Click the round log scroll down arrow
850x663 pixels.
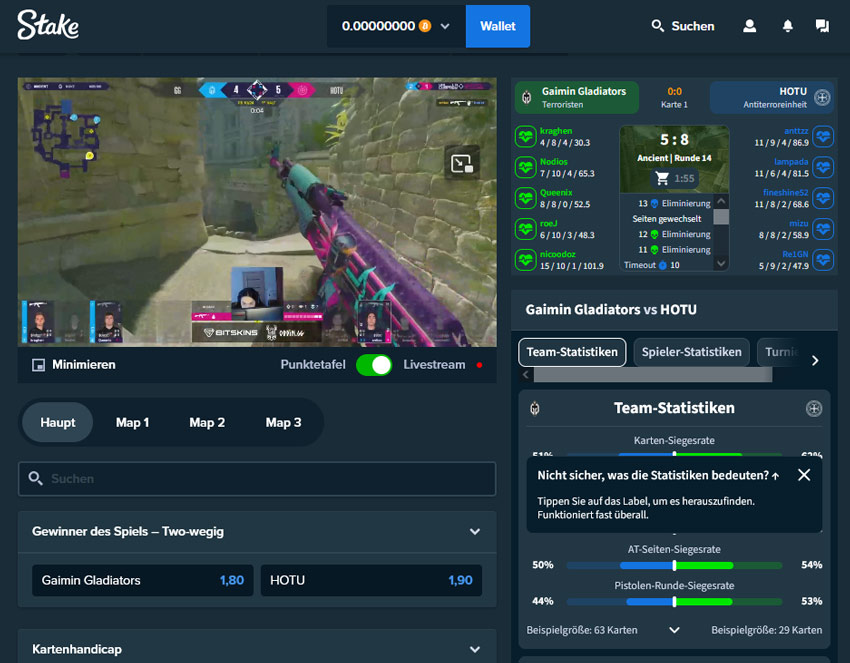point(721,263)
